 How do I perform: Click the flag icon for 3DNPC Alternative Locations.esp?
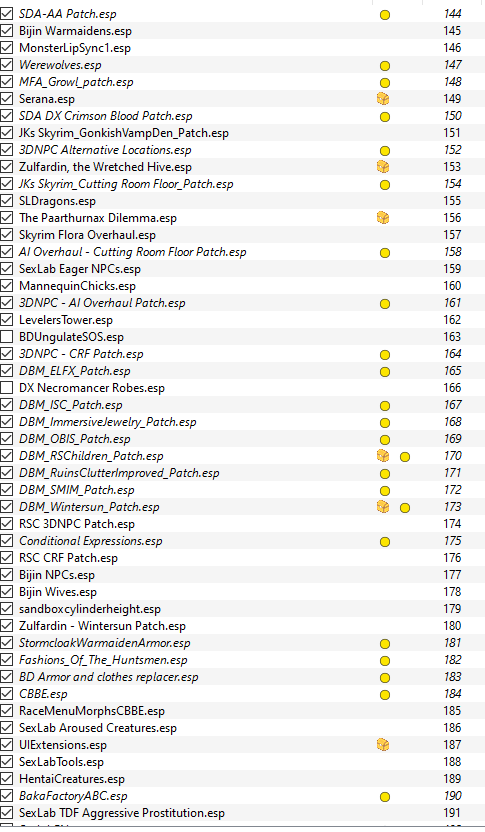(385, 151)
